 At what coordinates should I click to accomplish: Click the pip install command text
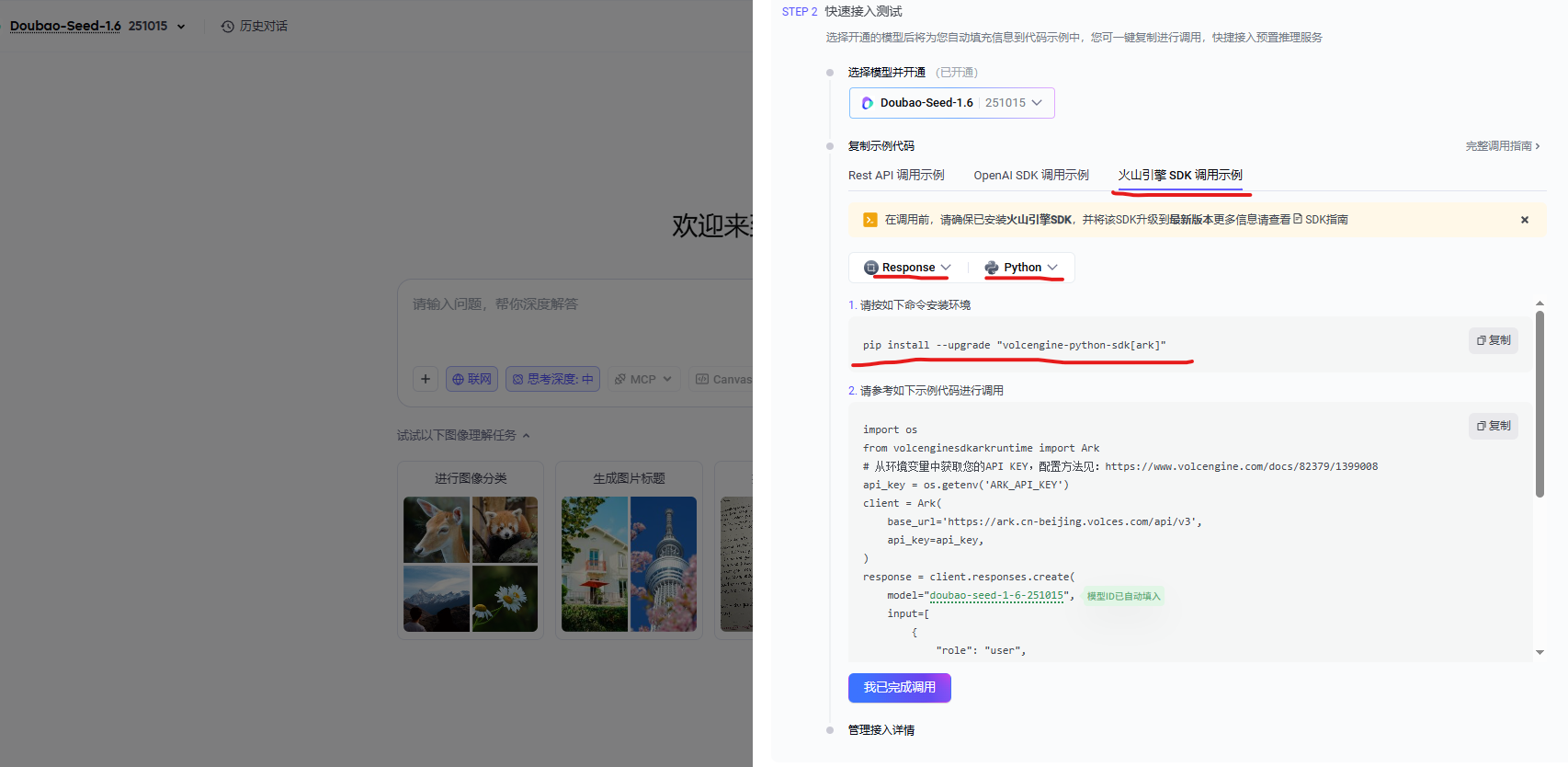click(x=1015, y=345)
